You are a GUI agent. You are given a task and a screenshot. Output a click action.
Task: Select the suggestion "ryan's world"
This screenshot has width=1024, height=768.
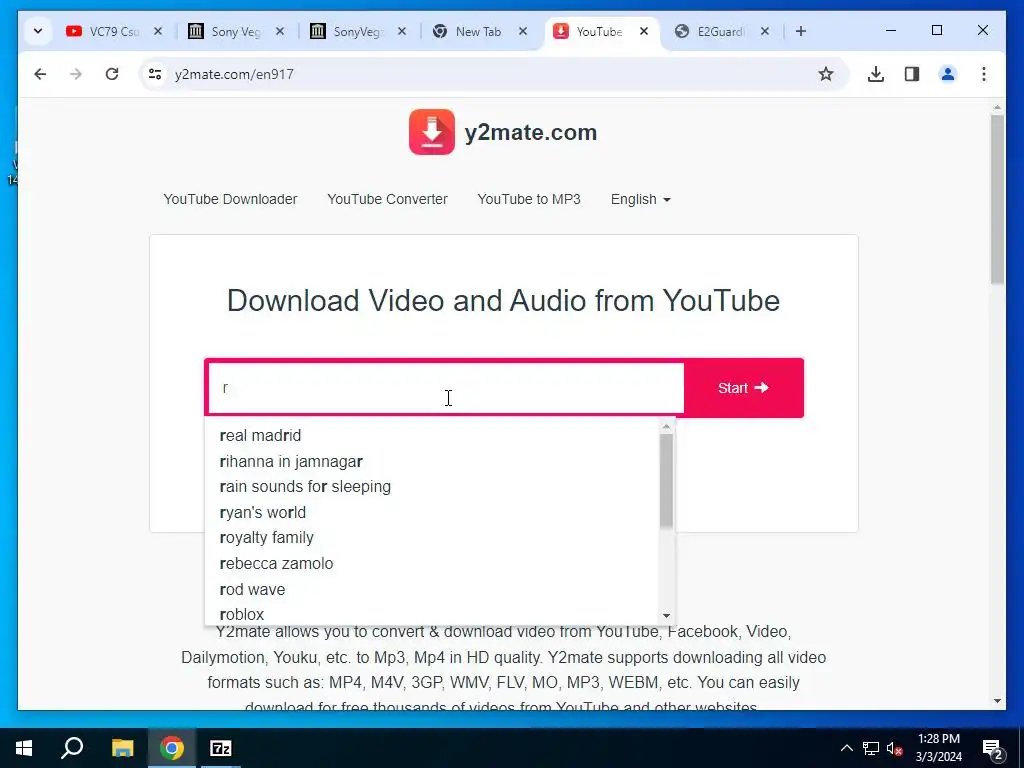[263, 512]
